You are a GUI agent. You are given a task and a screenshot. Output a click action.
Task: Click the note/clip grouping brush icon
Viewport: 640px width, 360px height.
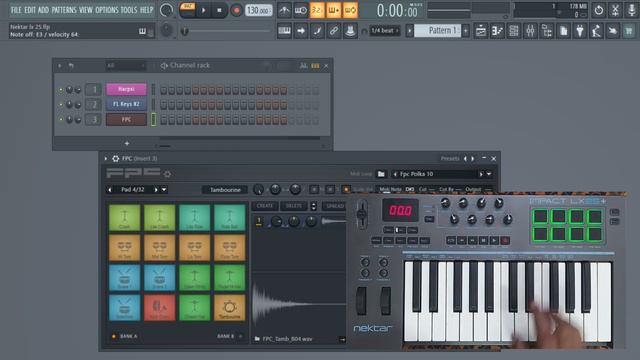point(317,31)
